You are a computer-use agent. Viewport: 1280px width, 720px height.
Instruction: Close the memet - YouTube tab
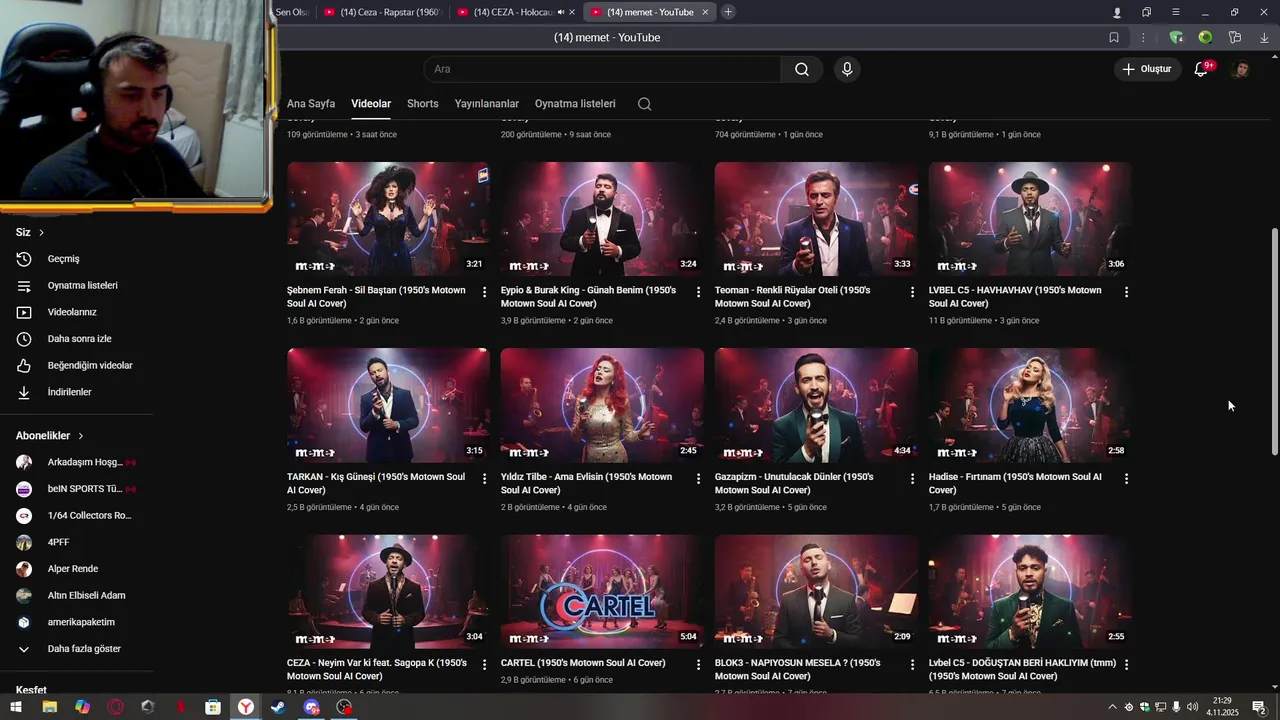coord(705,12)
